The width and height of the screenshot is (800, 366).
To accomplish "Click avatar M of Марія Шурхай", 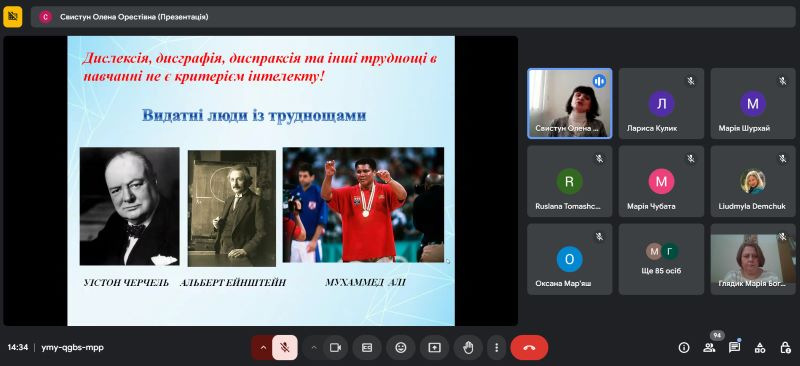I will [x=753, y=104].
